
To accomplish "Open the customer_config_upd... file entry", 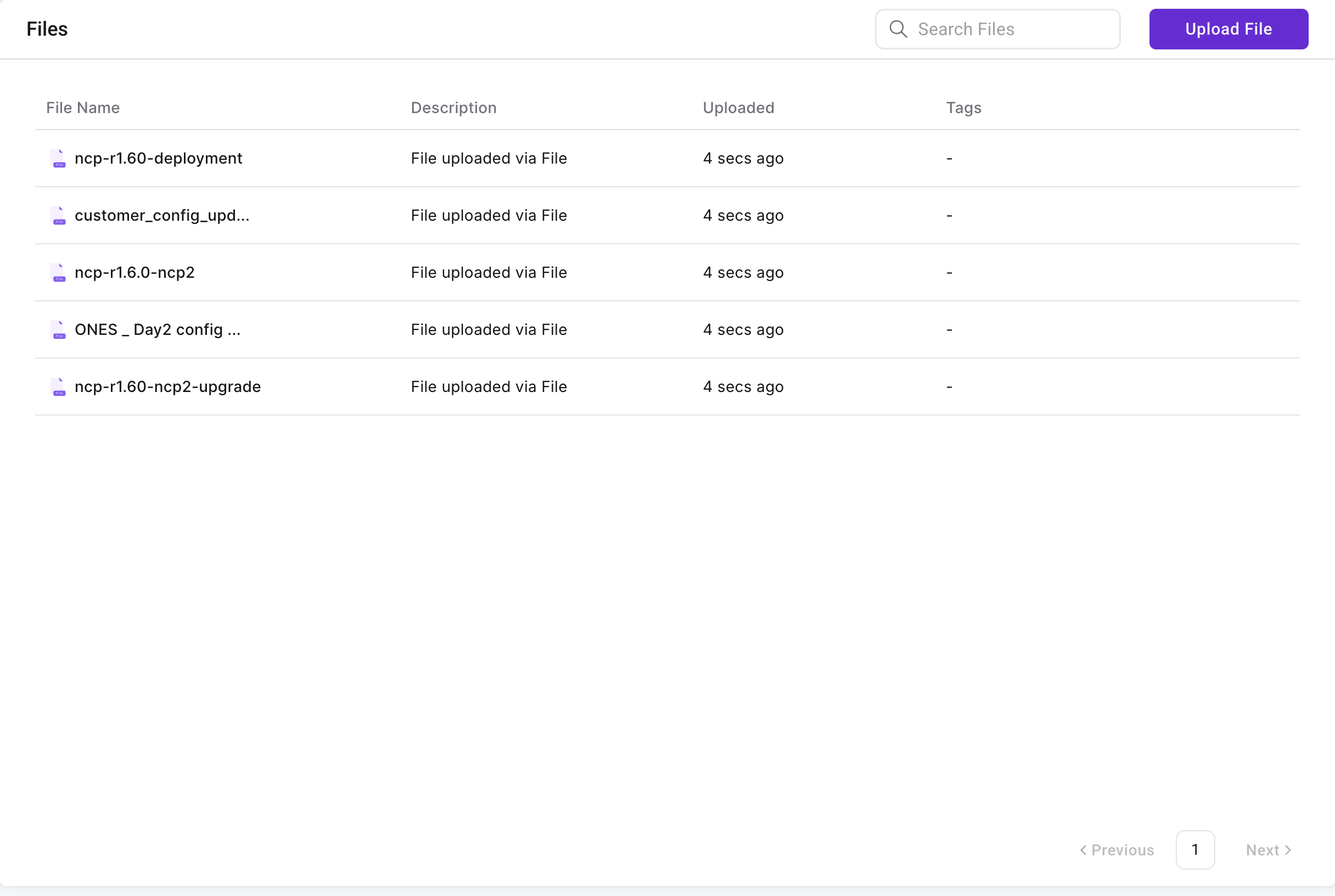I will tap(162, 215).
